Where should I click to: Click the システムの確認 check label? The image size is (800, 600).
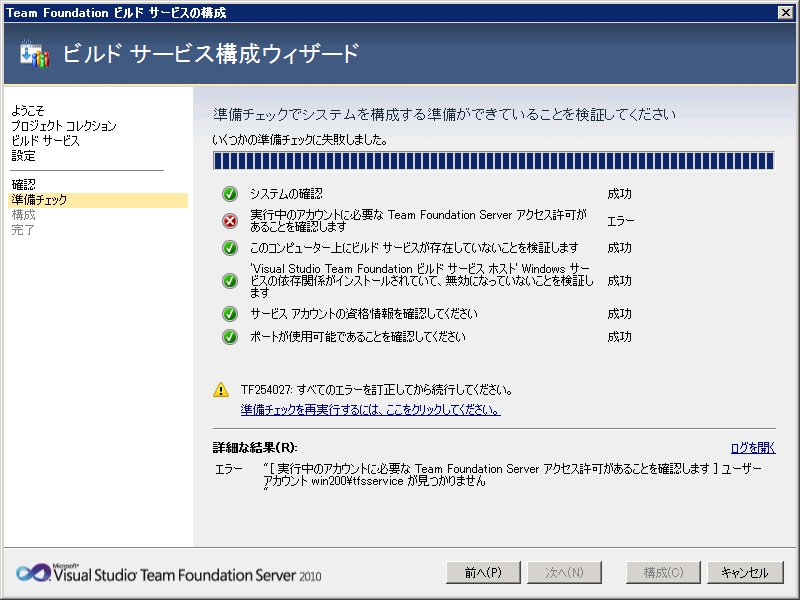tap(286, 194)
